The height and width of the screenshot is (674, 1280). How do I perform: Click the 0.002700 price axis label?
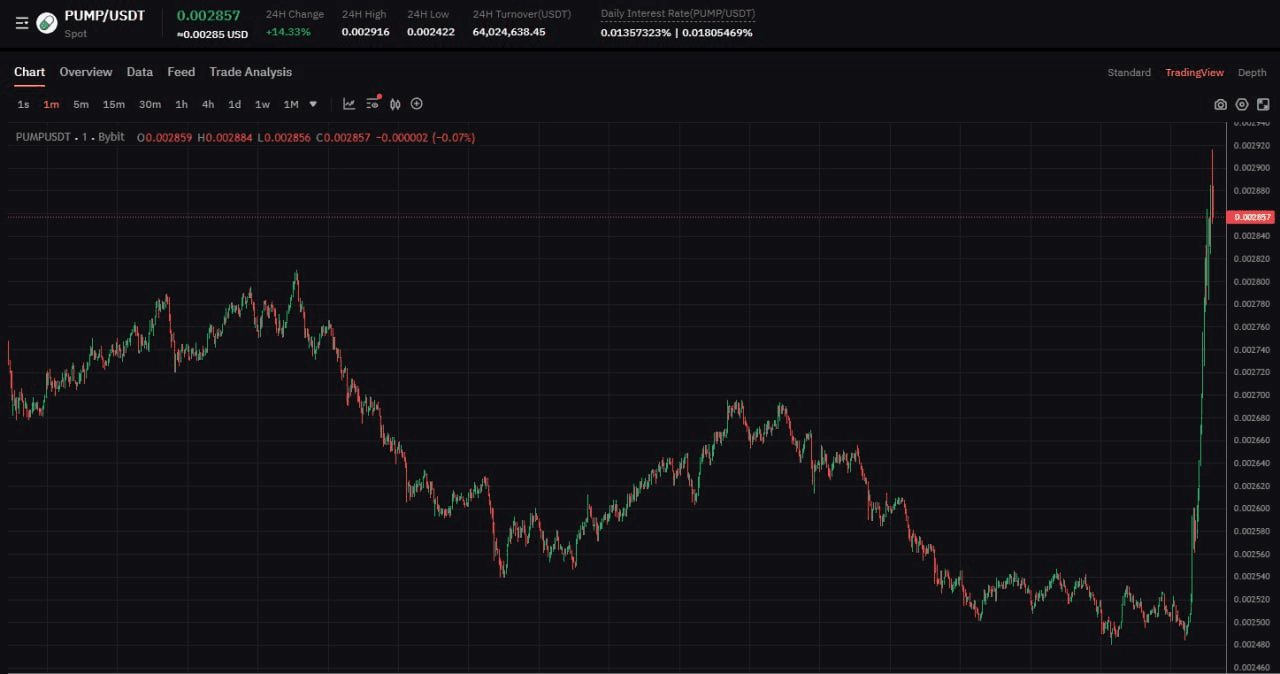pos(1252,395)
